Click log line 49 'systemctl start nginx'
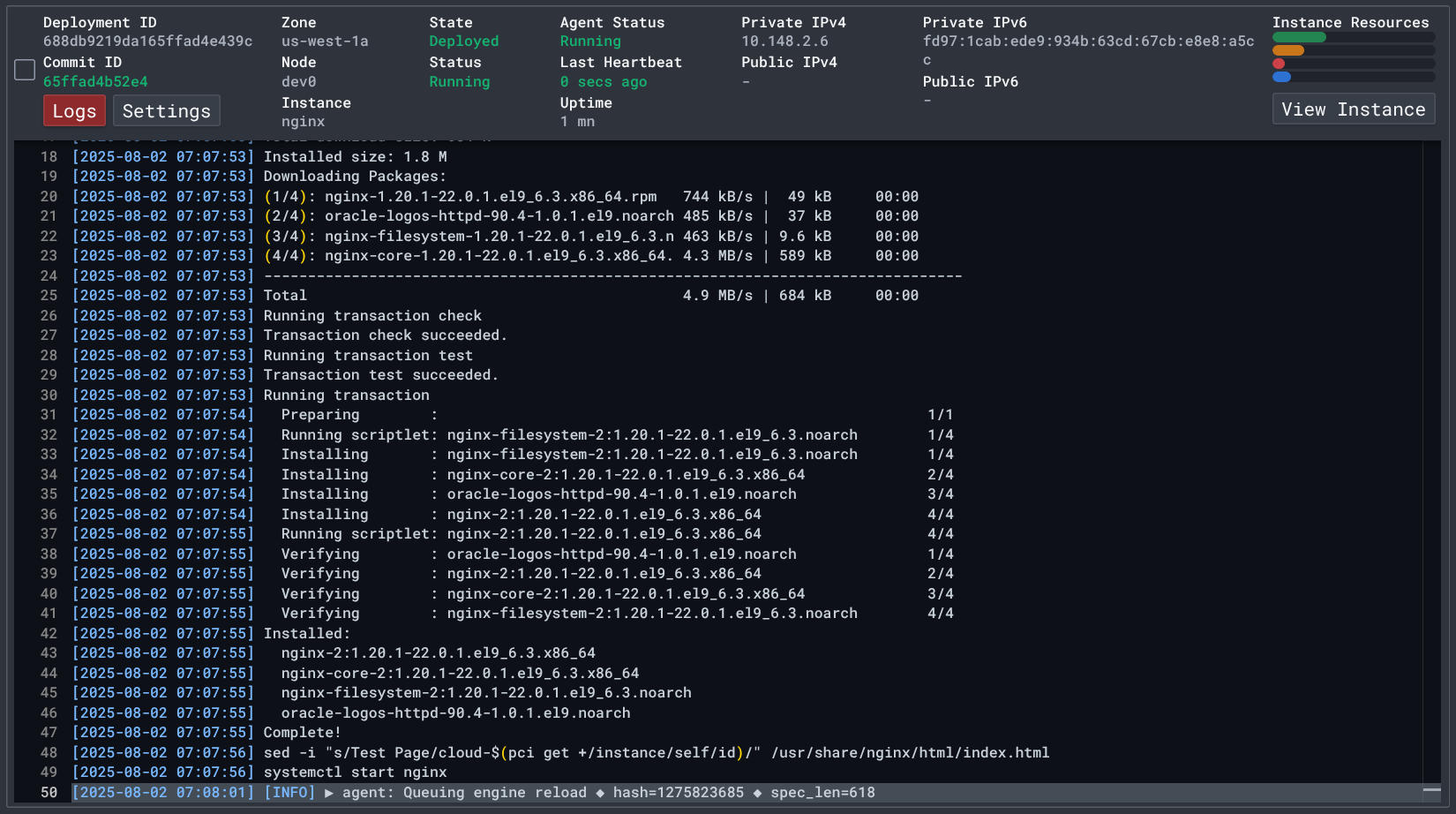The image size is (1456, 814). (355, 773)
